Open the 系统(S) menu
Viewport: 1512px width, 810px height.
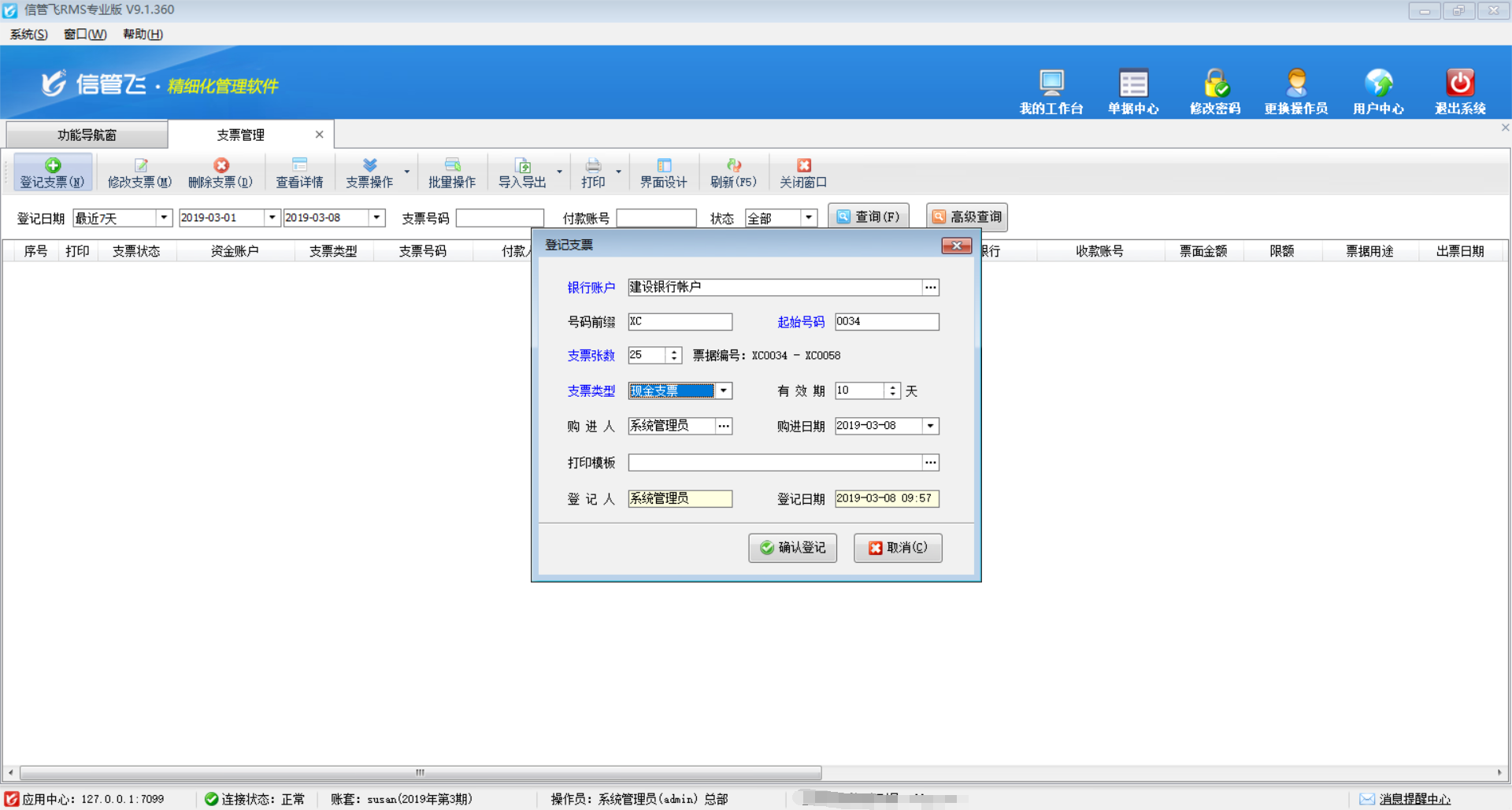pos(27,34)
